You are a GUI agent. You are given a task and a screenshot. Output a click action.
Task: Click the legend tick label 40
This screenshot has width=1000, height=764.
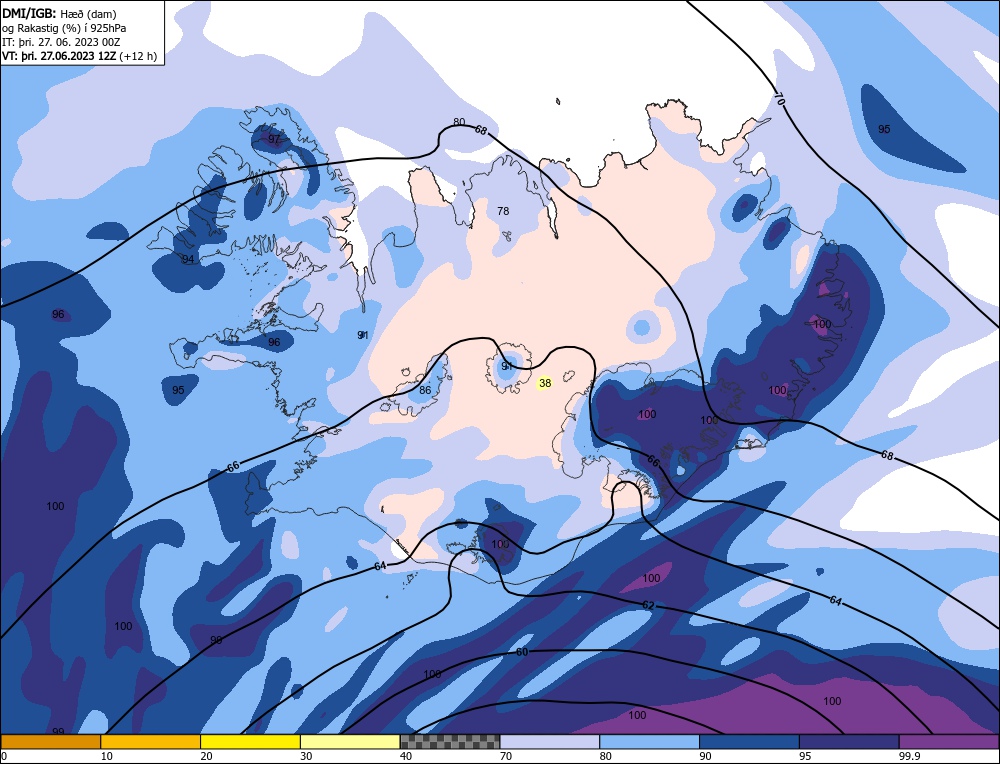click(406, 756)
